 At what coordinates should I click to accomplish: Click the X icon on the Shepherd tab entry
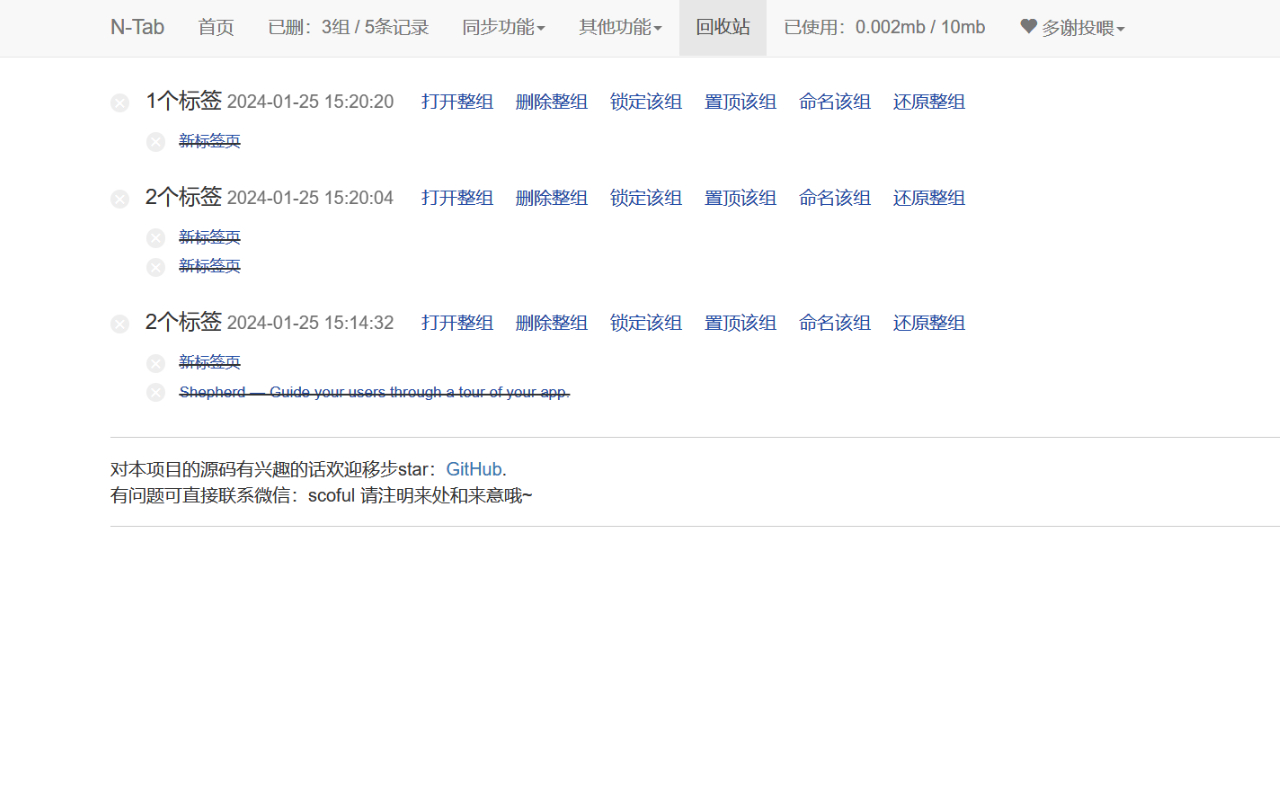(x=155, y=392)
